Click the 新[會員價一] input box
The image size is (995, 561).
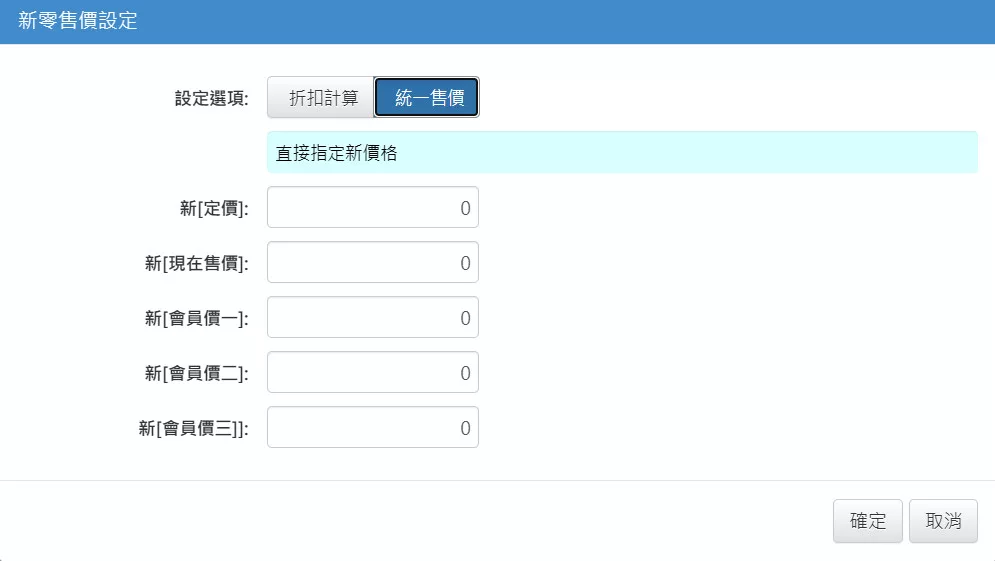(372, 318)
